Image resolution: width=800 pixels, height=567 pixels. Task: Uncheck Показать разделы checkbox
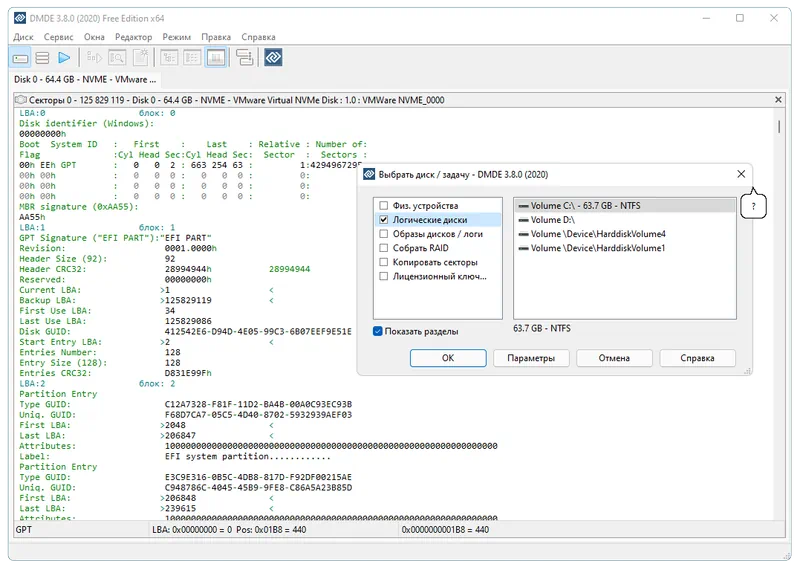378,331
